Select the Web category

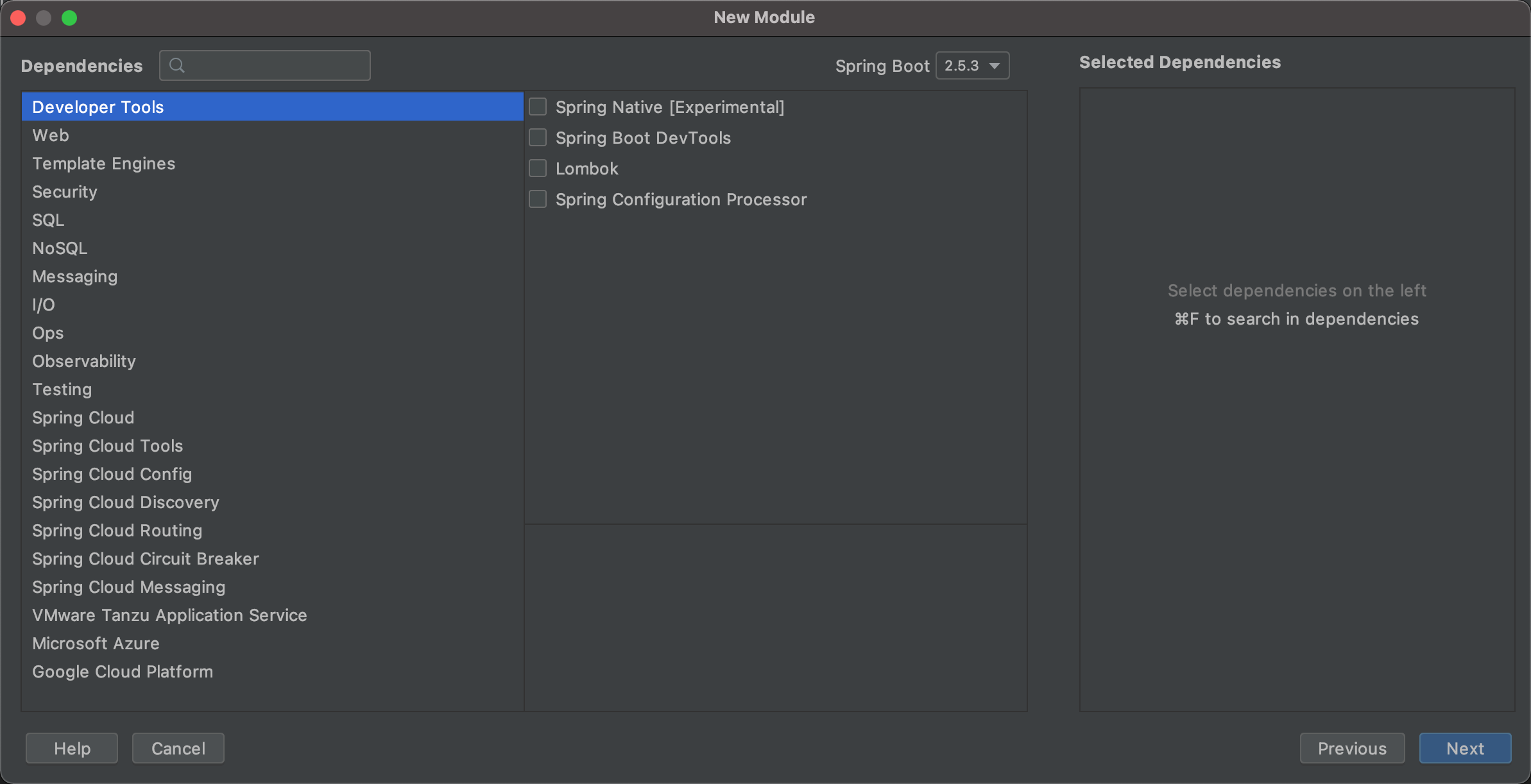coord(273,135)
